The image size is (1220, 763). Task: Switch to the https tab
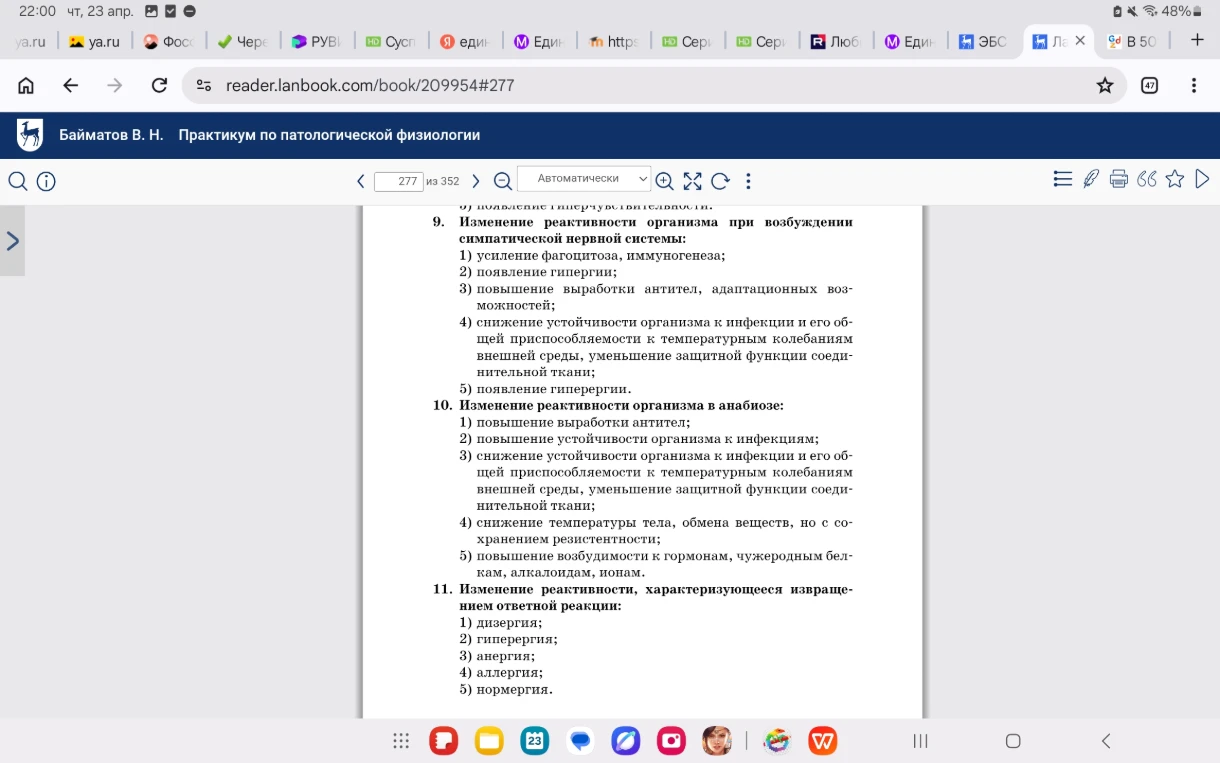click(613, 41)
